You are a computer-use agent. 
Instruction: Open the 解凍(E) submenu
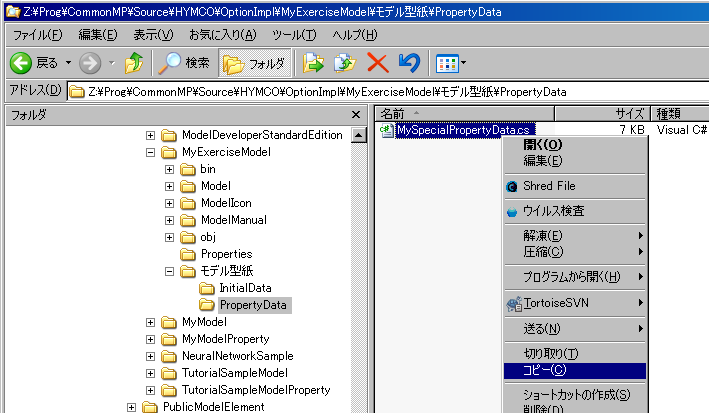point(575,236)
